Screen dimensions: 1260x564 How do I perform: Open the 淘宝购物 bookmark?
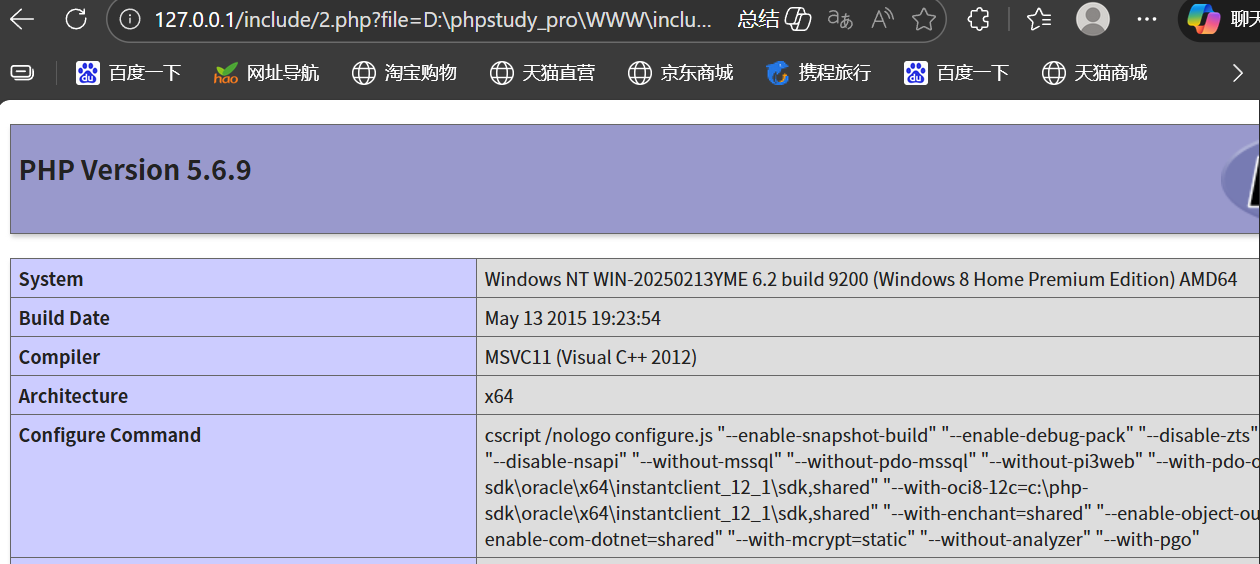[x=404, y=72]
